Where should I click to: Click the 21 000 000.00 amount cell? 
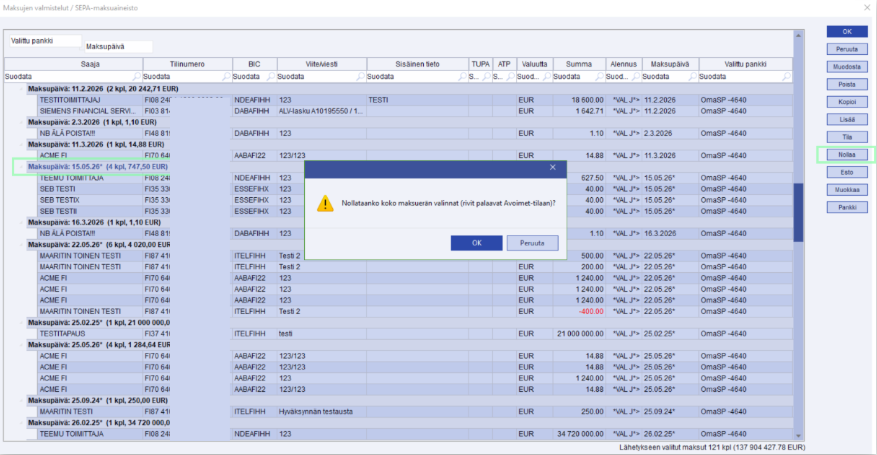(579, 334)
